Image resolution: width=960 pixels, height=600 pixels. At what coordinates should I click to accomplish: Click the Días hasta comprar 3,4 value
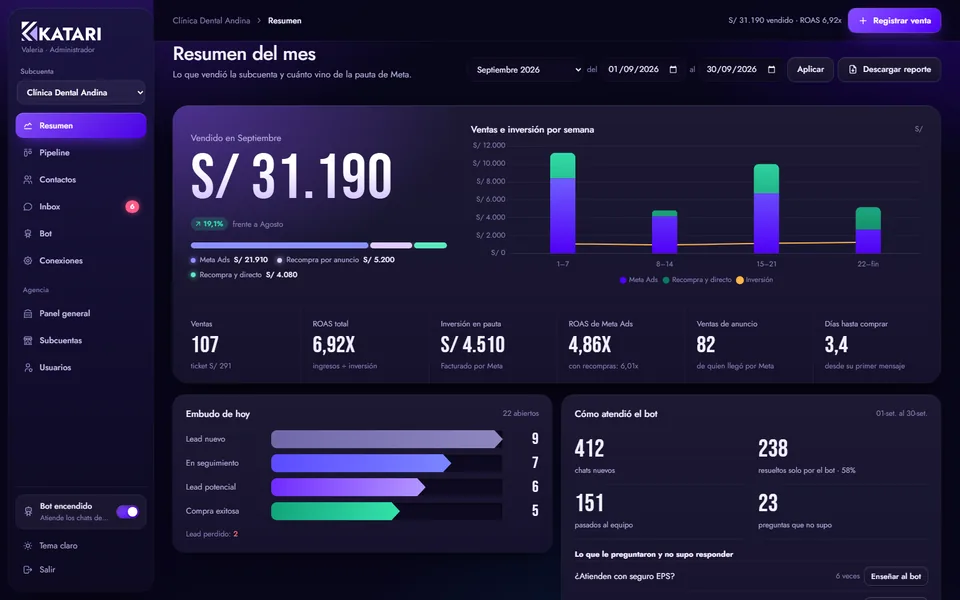pos(836,345)
